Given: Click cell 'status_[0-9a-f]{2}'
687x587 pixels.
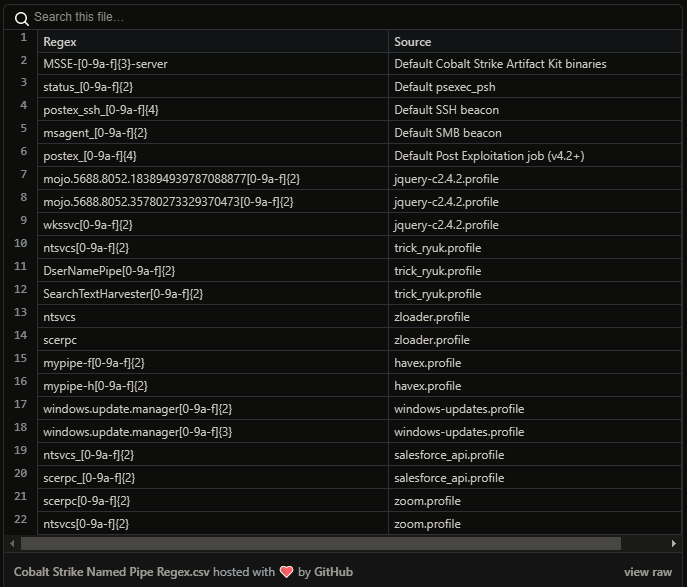Looking at the screenshot, I should coord(213,87).
